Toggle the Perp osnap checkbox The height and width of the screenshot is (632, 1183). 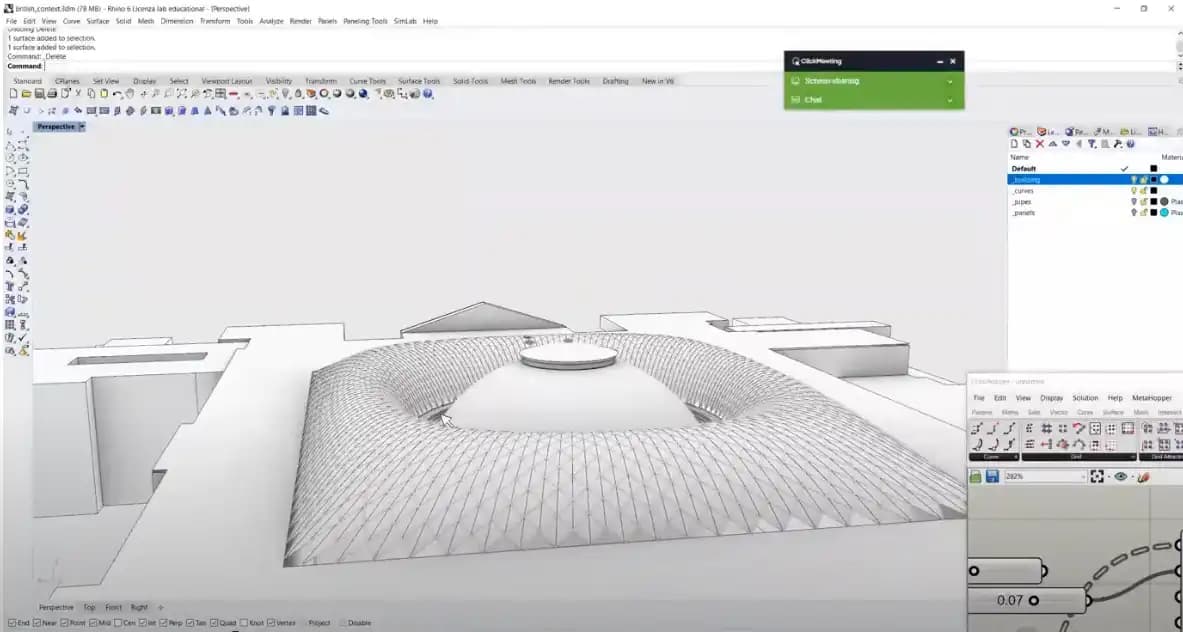[x=164, y=623]
